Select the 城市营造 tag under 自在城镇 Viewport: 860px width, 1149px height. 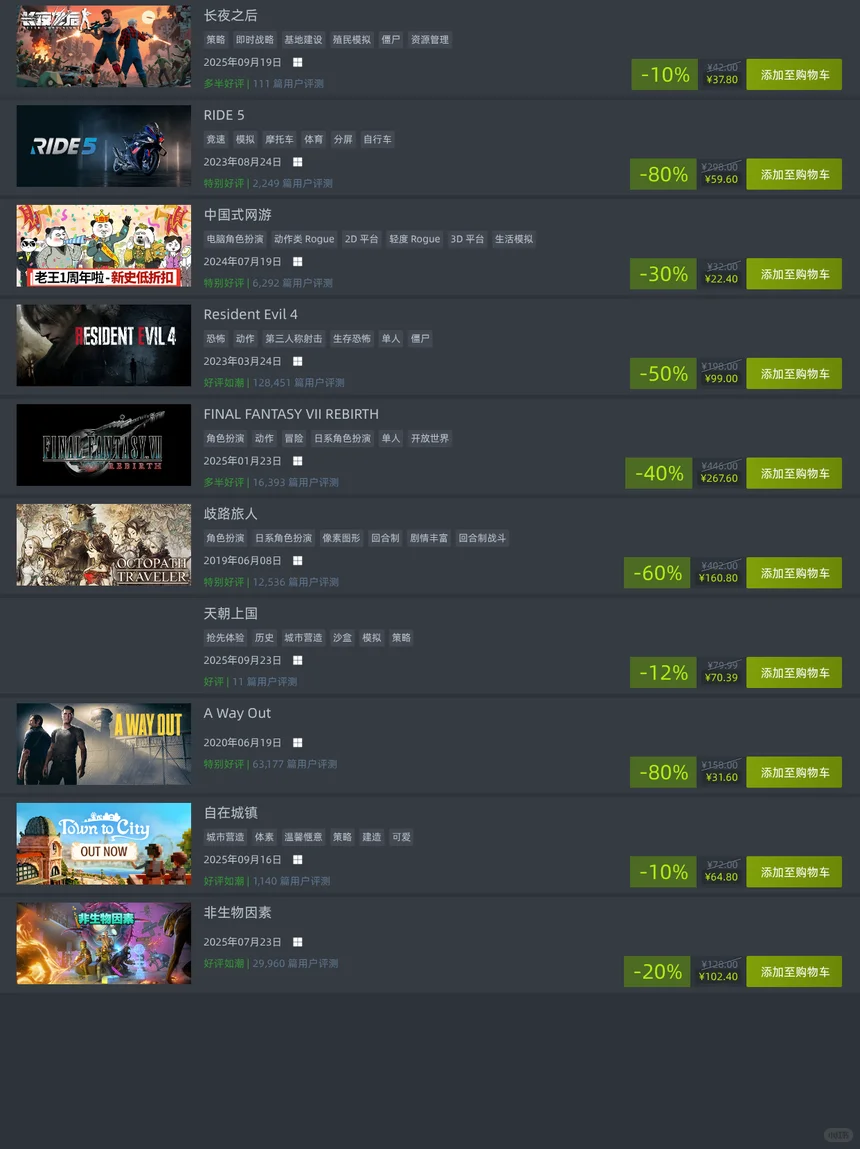pyautogui.click(x=225, y=837)
